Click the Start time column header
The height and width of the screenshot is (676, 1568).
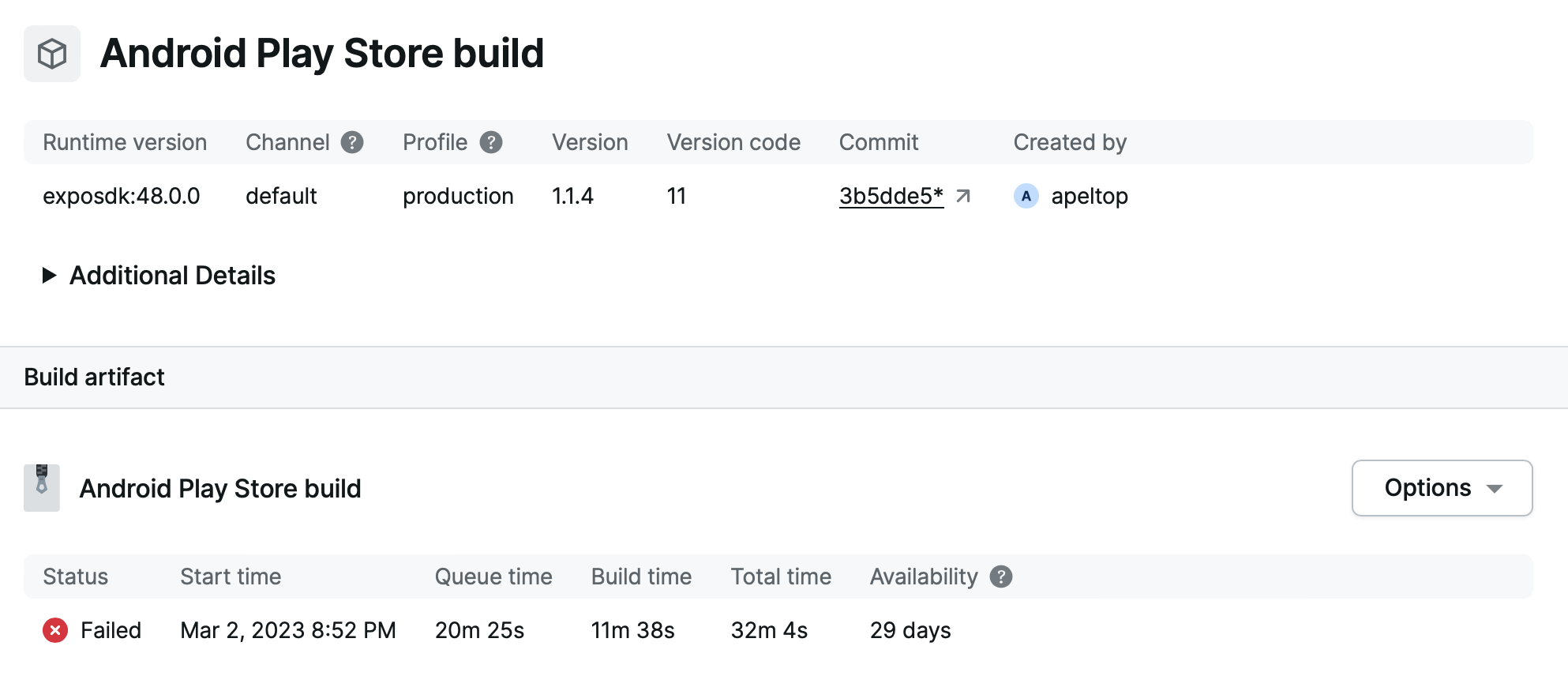coord(231,576)
